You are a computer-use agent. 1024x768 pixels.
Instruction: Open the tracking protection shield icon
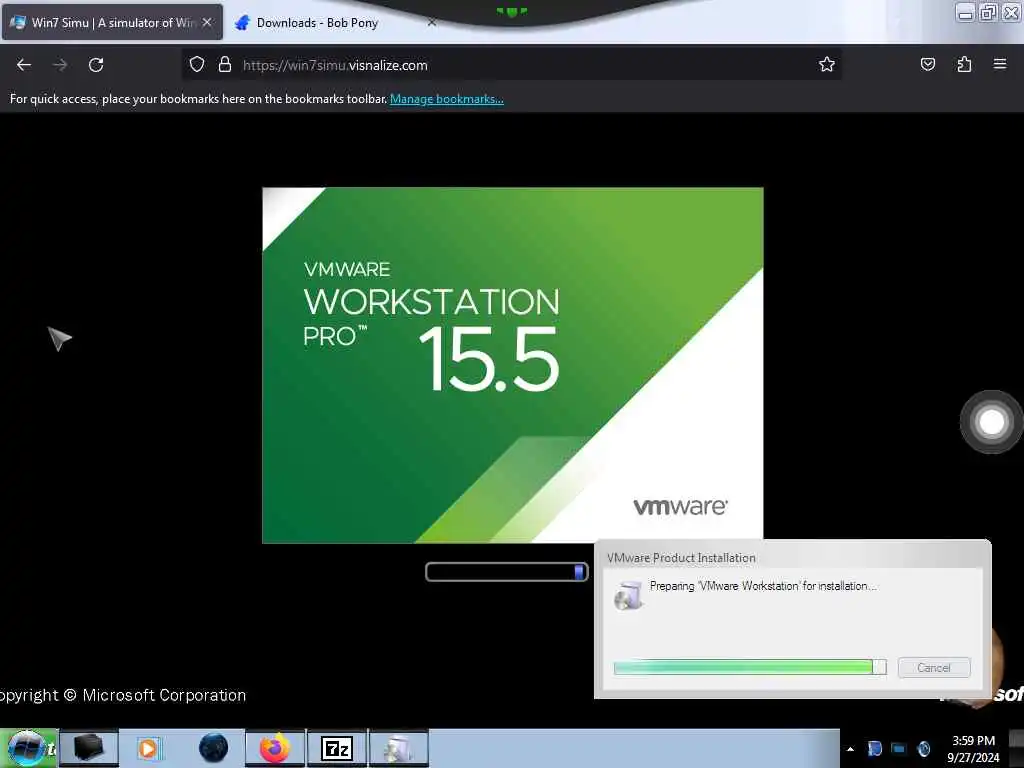[197, 64]
